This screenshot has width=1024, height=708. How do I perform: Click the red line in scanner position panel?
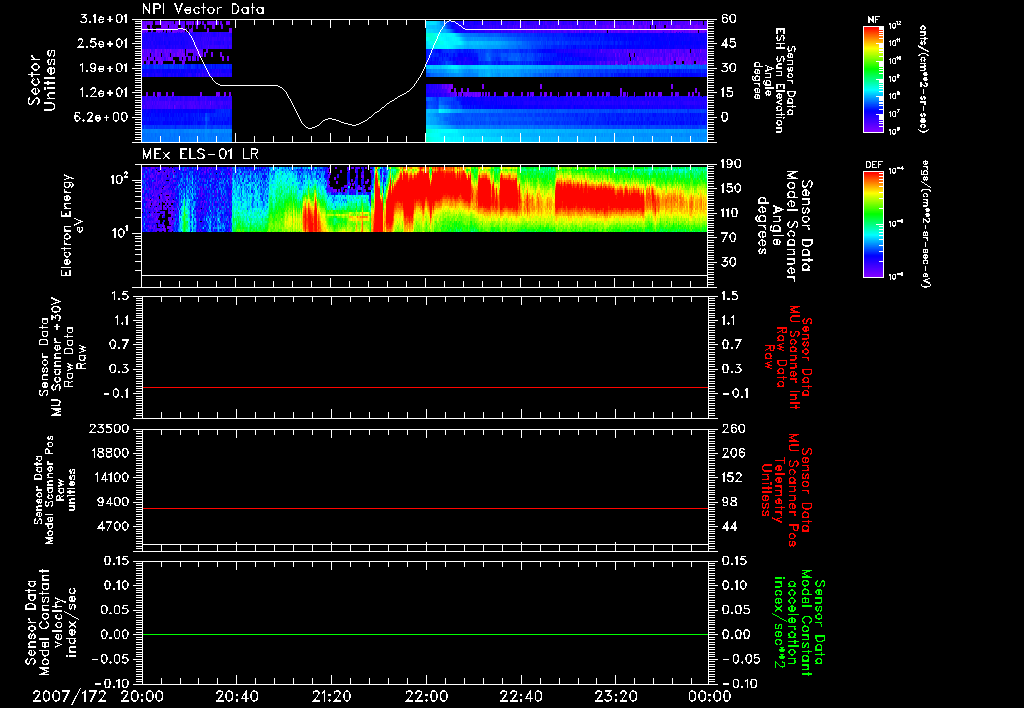(x=424, y=508)
